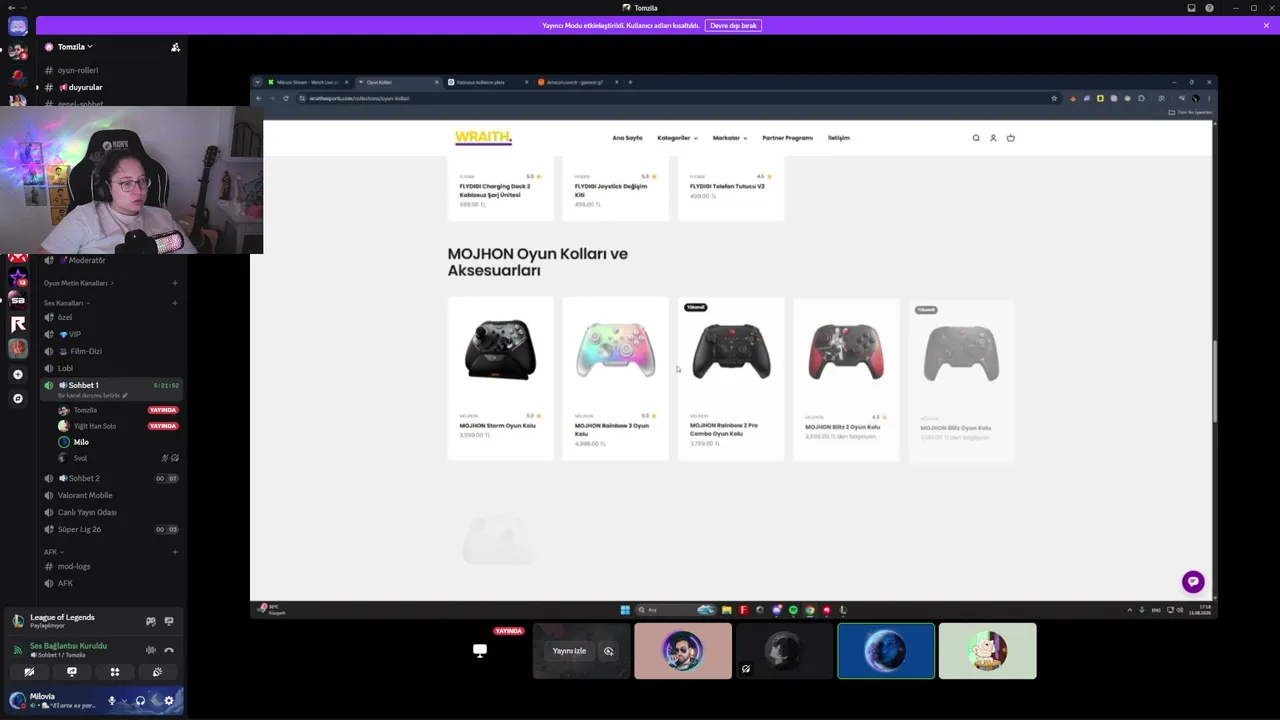Open the soundboard button
Image resolution: width=1280 pixels, height=720 pixels.
[157, 672]
